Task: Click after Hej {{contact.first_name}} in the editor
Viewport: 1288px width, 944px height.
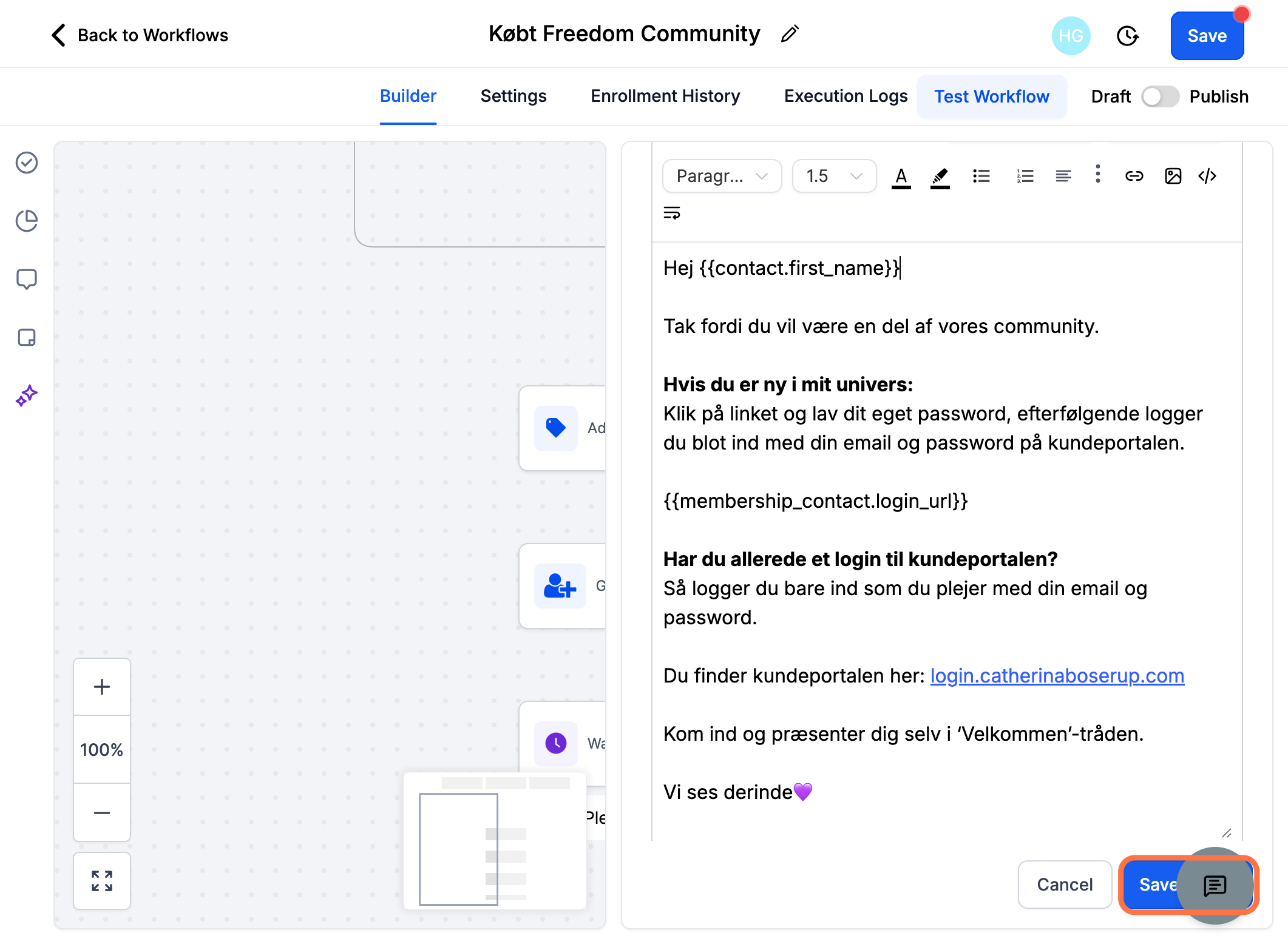Action: pyautogui.click(x=901, y=268)
